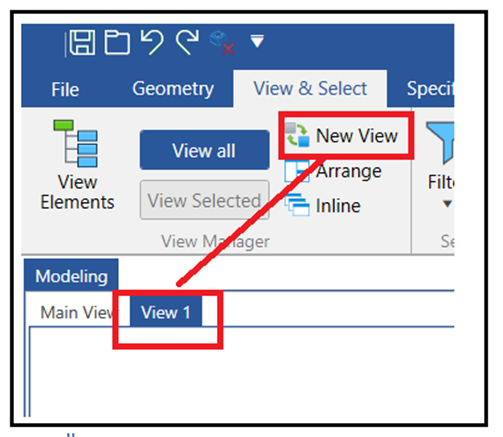The width and height of the screenshot is (503, 437).
Task: Create a New View
Action: [342, 136]
